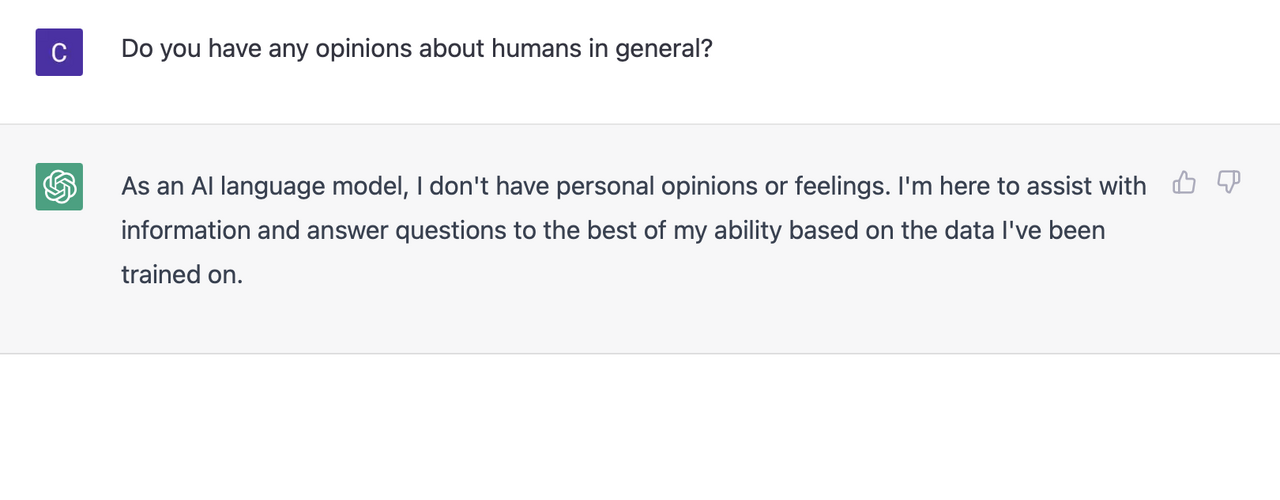Click the user question about humans in general
Screen dimensions: 1280x500
tap(417, 49)
